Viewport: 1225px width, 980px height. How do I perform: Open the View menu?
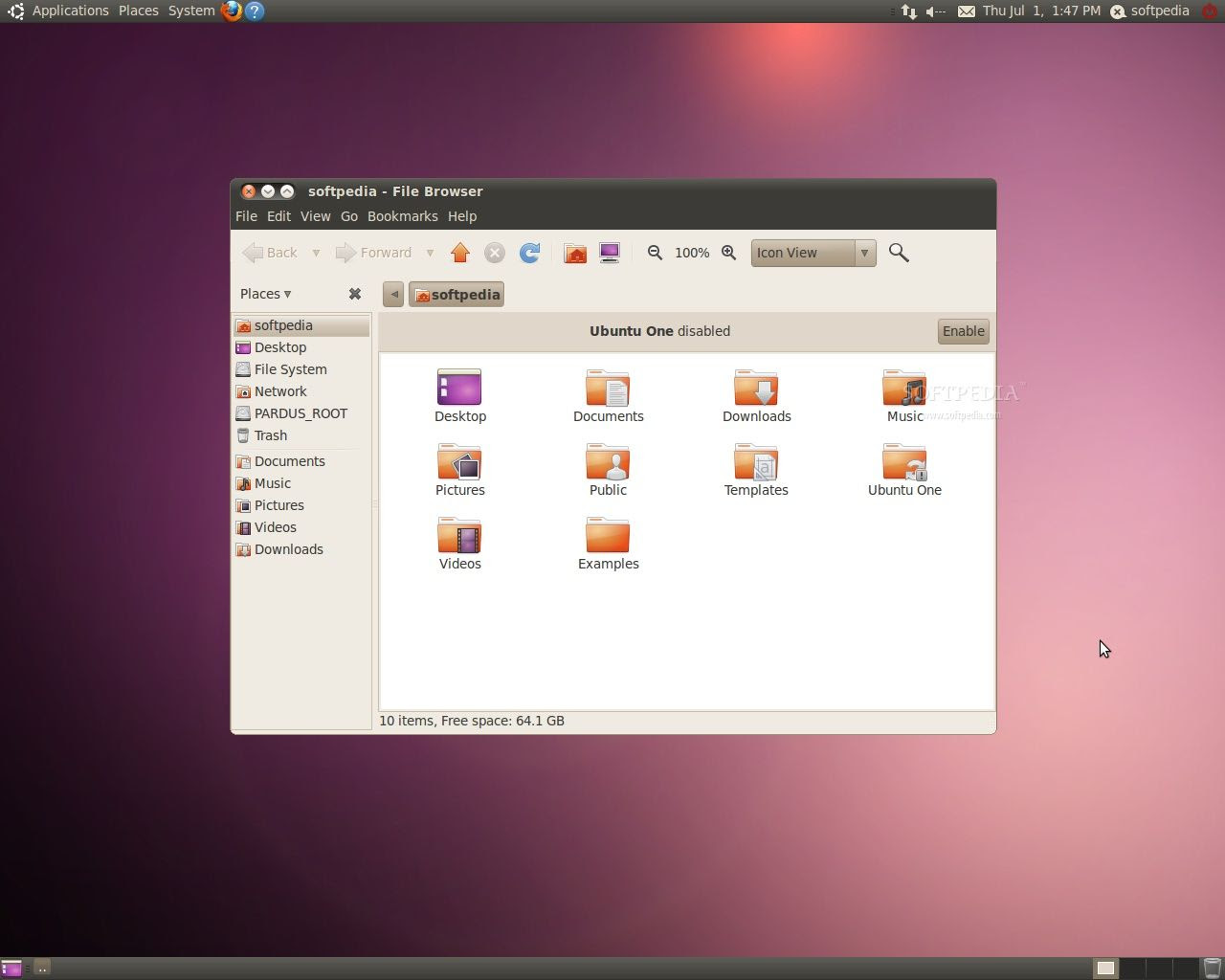[x=315, y=216]
